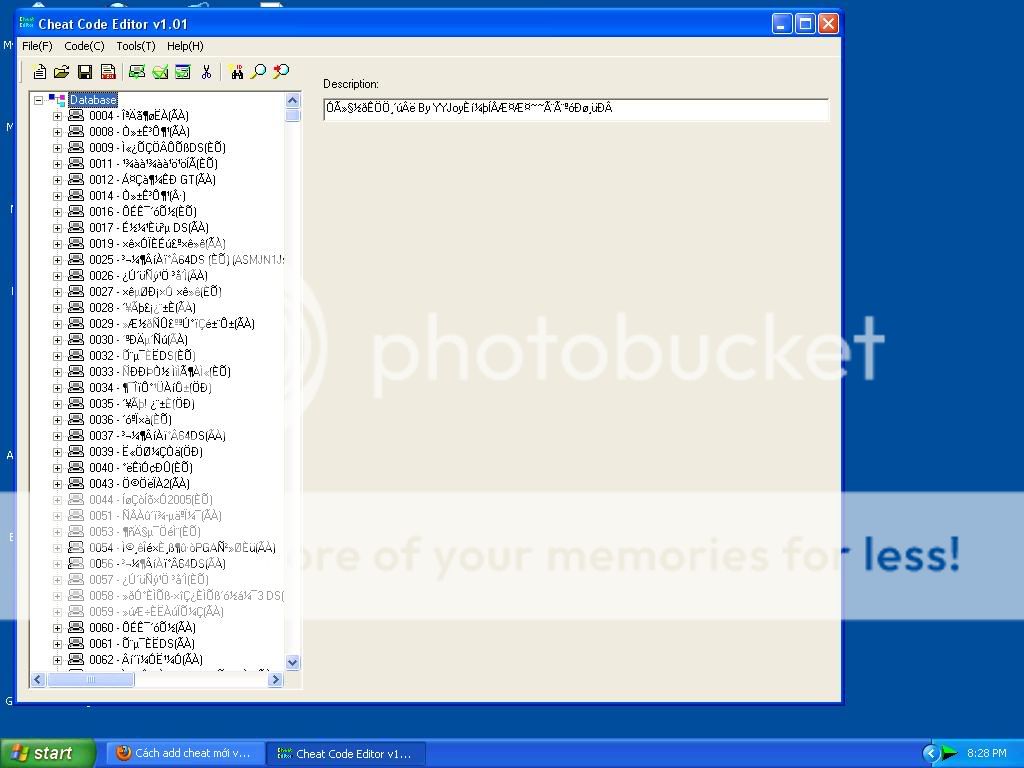Screen dimensions: 1024x768
Task: Expand tree entry 0033
Action: click(x=57, y=372)
